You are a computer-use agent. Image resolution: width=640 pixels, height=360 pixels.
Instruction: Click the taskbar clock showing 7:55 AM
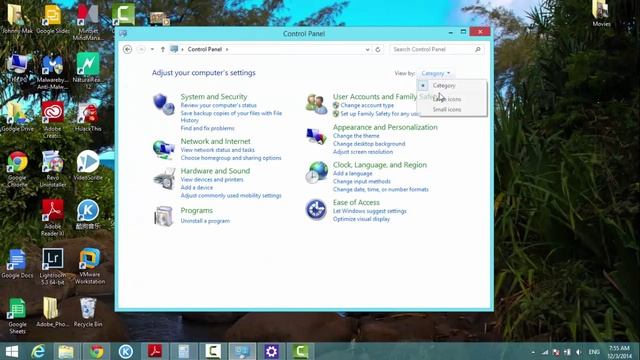(x=619, y=352)
